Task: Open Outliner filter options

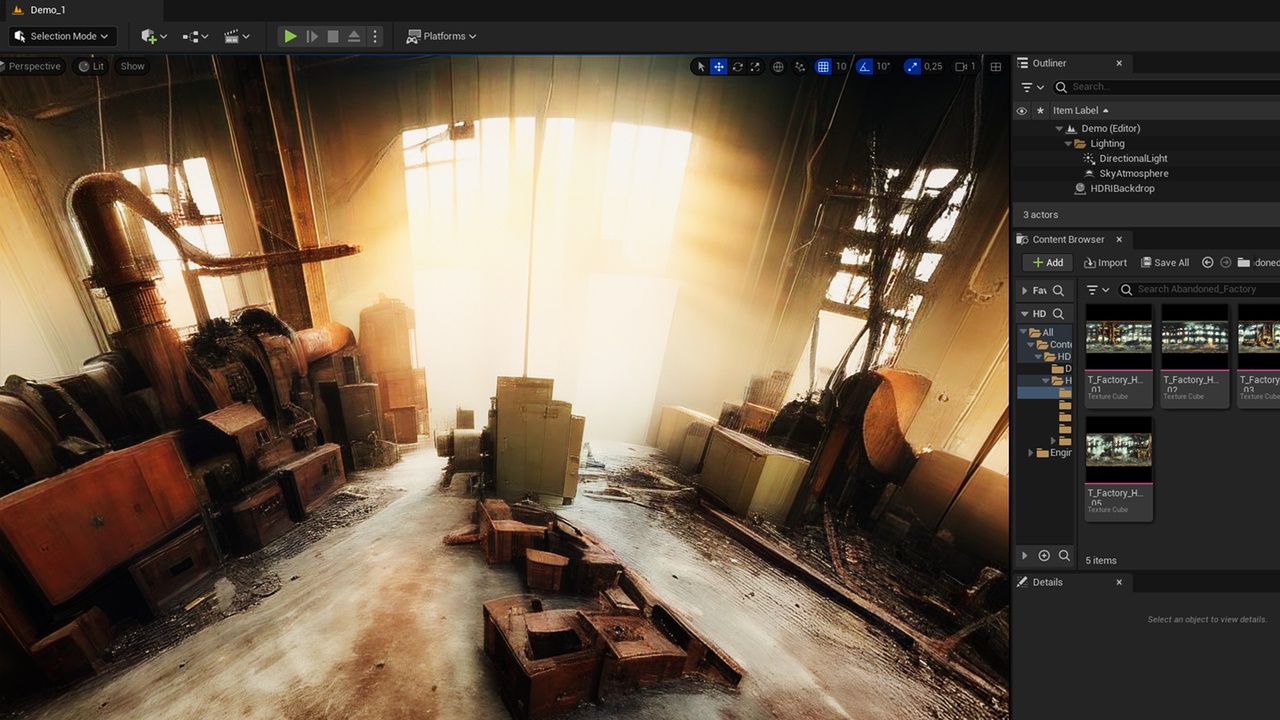Action: click(x=1032, y=87)
